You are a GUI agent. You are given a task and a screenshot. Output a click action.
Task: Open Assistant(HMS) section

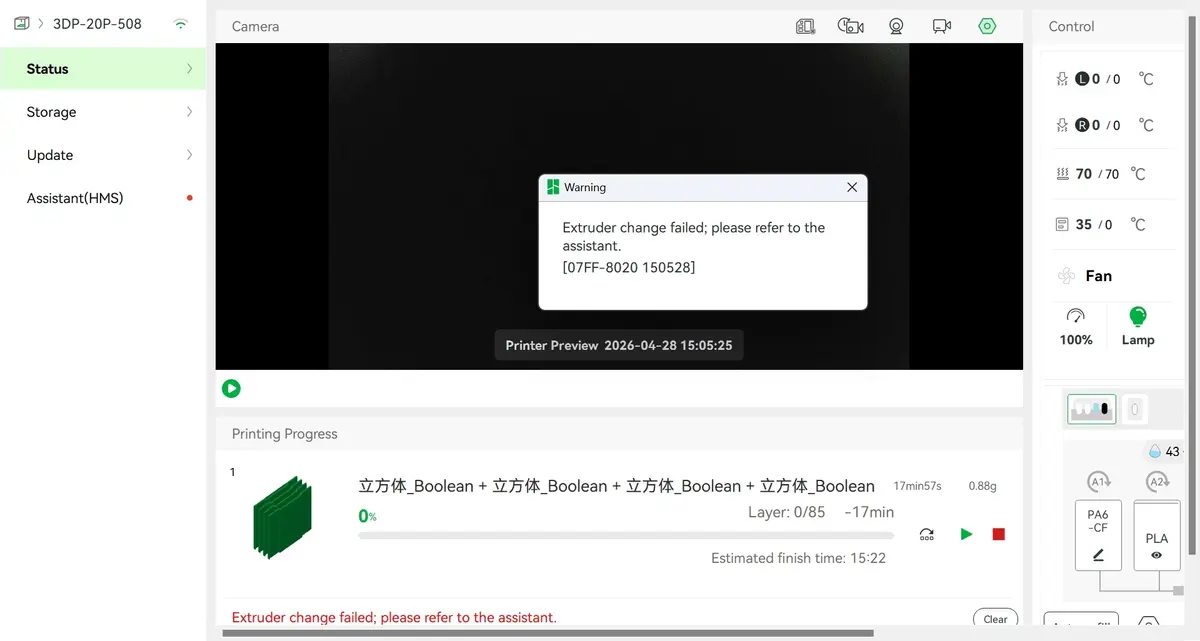tap(103, 198)
